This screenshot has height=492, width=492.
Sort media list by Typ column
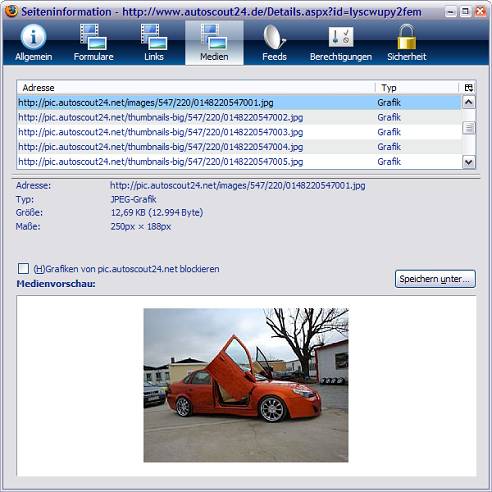(x=418, y=88)
